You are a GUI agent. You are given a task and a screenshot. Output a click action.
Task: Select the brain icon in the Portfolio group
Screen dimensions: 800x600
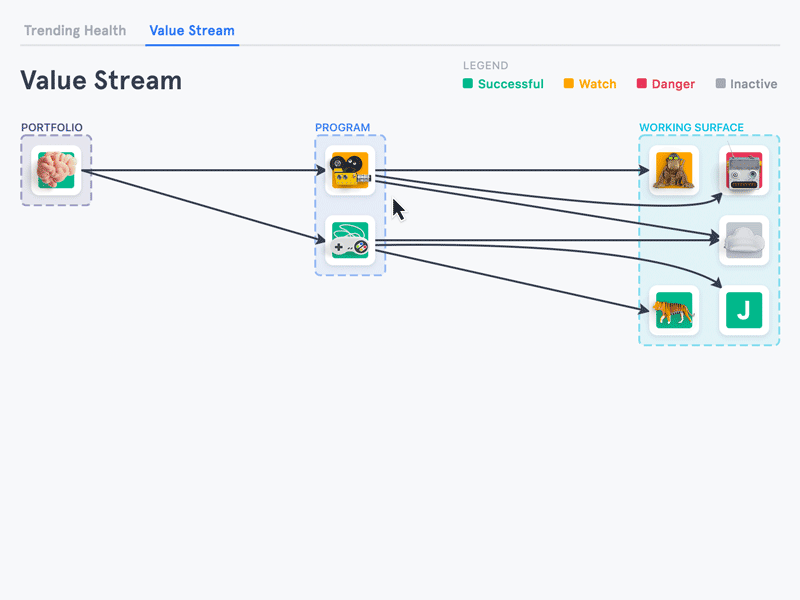[x=55, y=169]
